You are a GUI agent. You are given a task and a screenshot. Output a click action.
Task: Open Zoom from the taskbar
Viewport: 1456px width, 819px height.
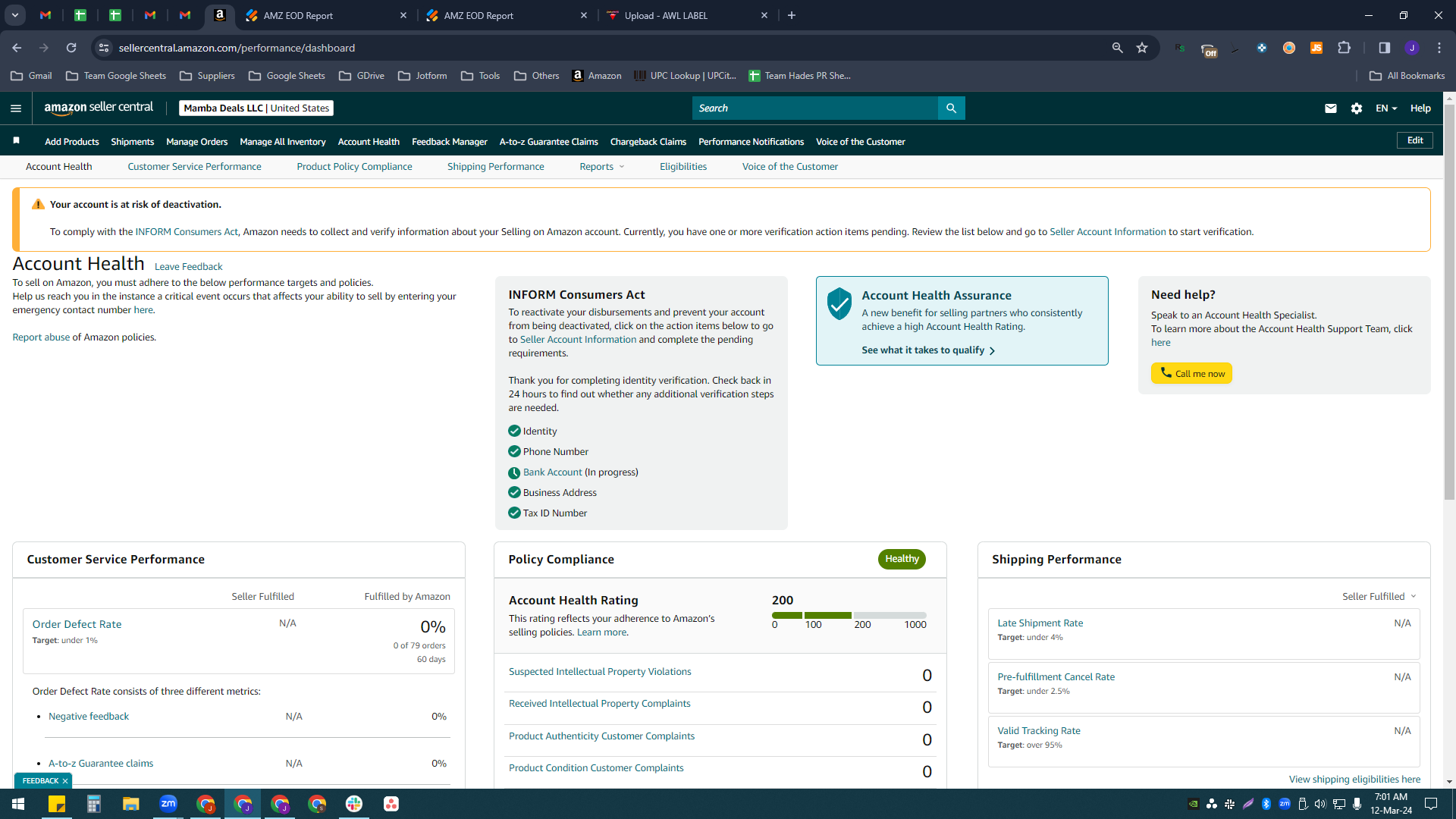point(168,804)
